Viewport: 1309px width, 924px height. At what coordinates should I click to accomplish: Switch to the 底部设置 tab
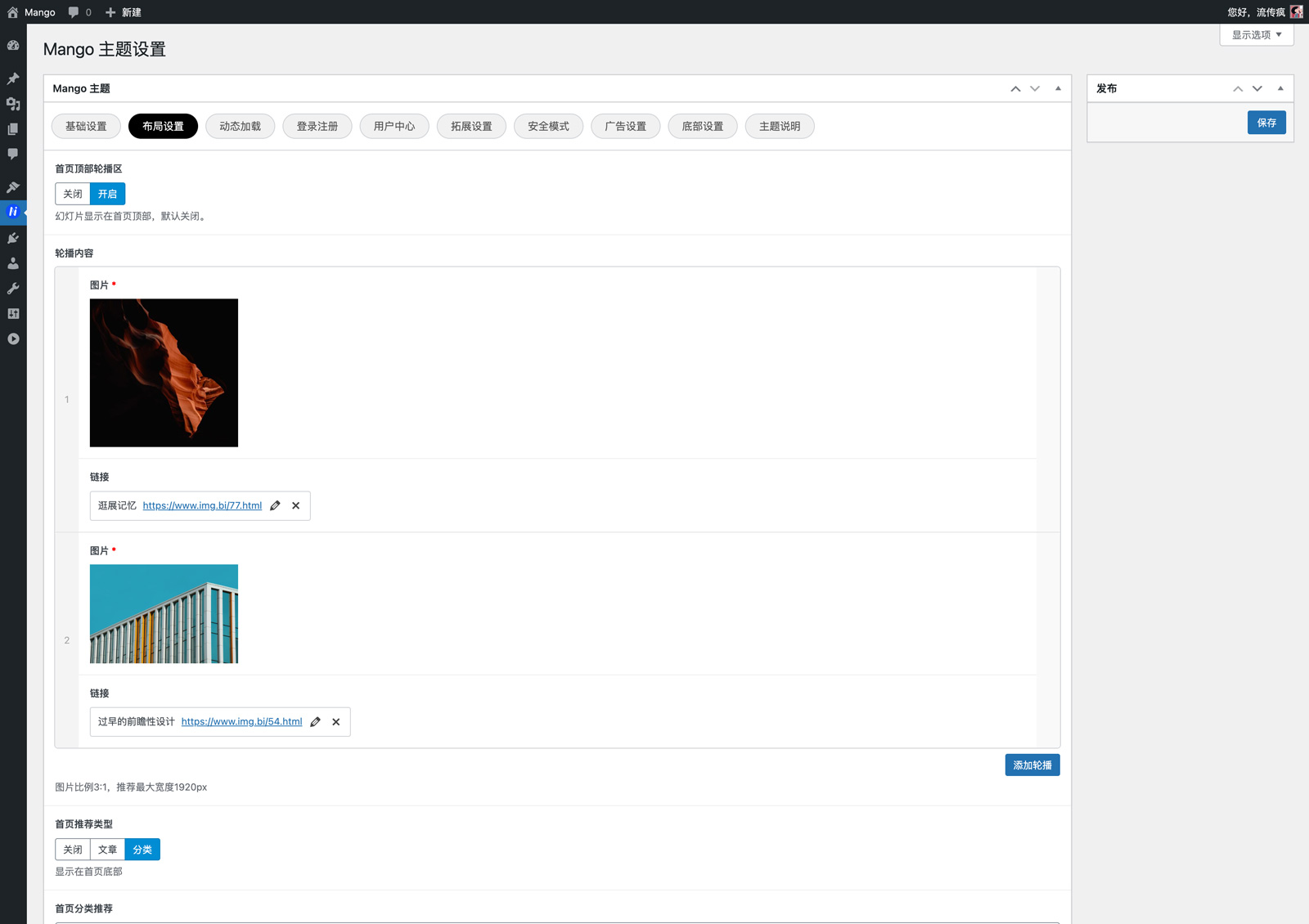pyautogui.click(x=703, y=126)
